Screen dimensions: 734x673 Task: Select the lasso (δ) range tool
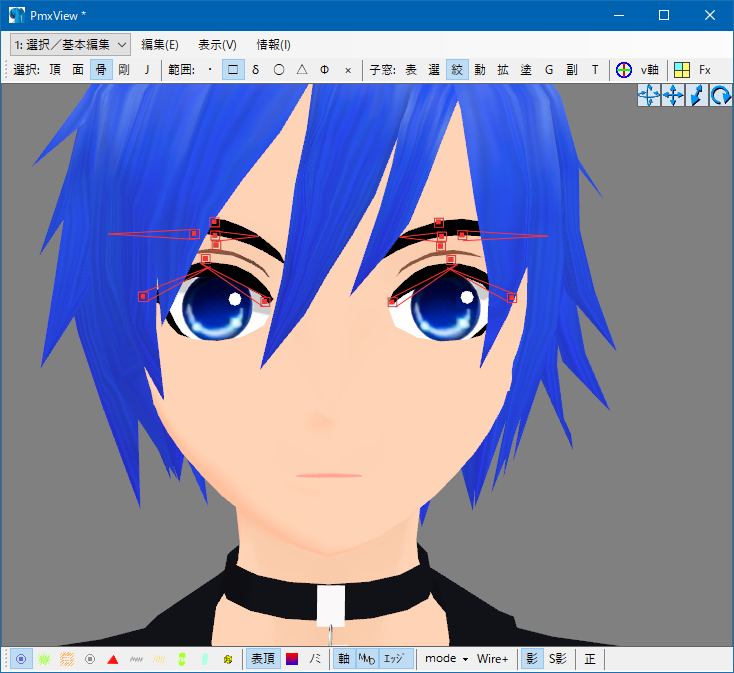256,70
